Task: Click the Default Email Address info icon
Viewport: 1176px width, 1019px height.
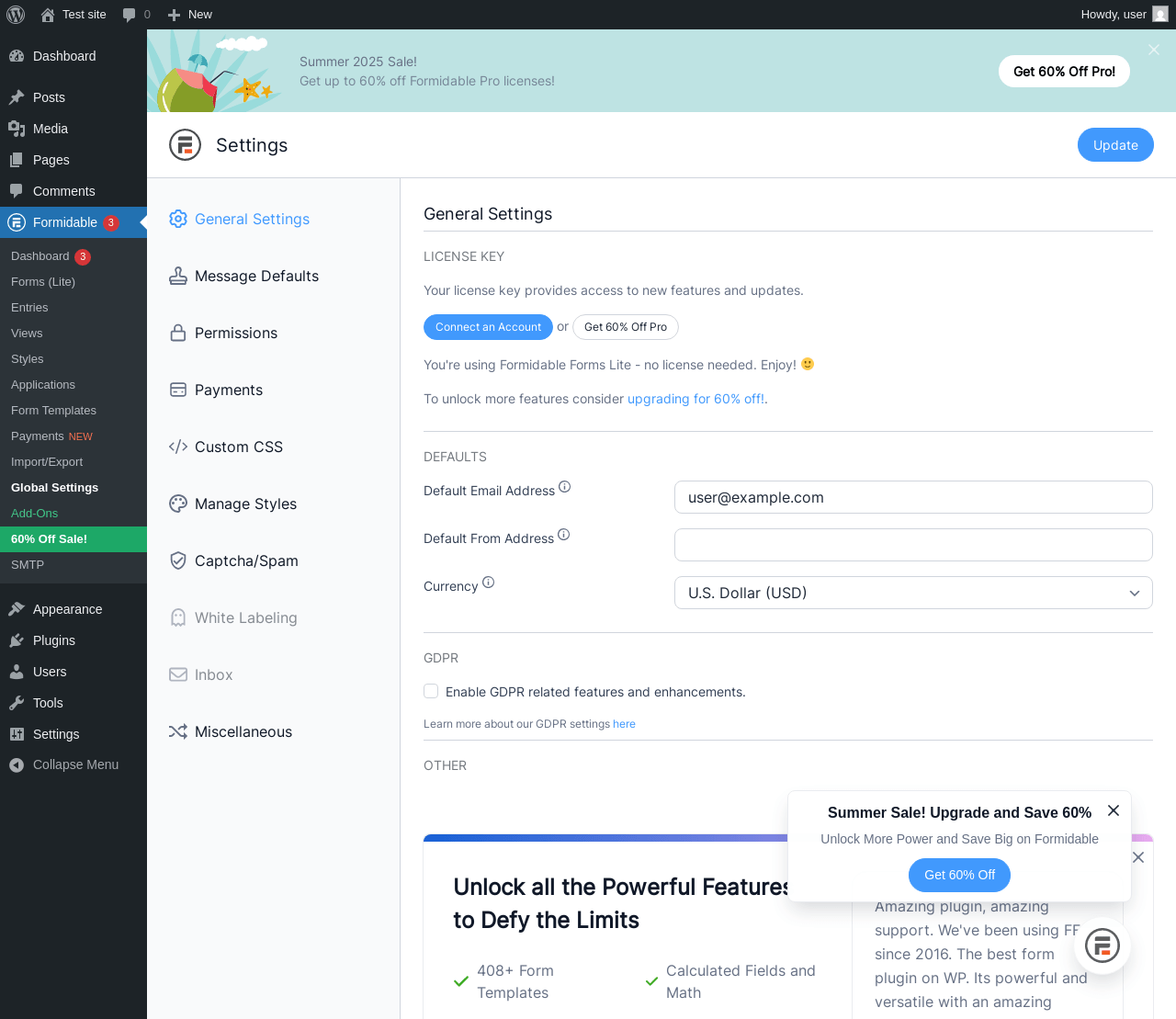Action: pyautogui.click(x=565, y=487)
